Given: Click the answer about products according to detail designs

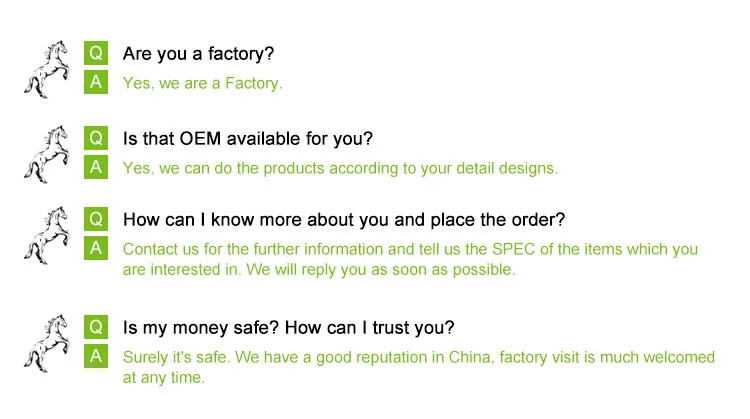Looking at the screenshot, I should click(x=340, y=168).
